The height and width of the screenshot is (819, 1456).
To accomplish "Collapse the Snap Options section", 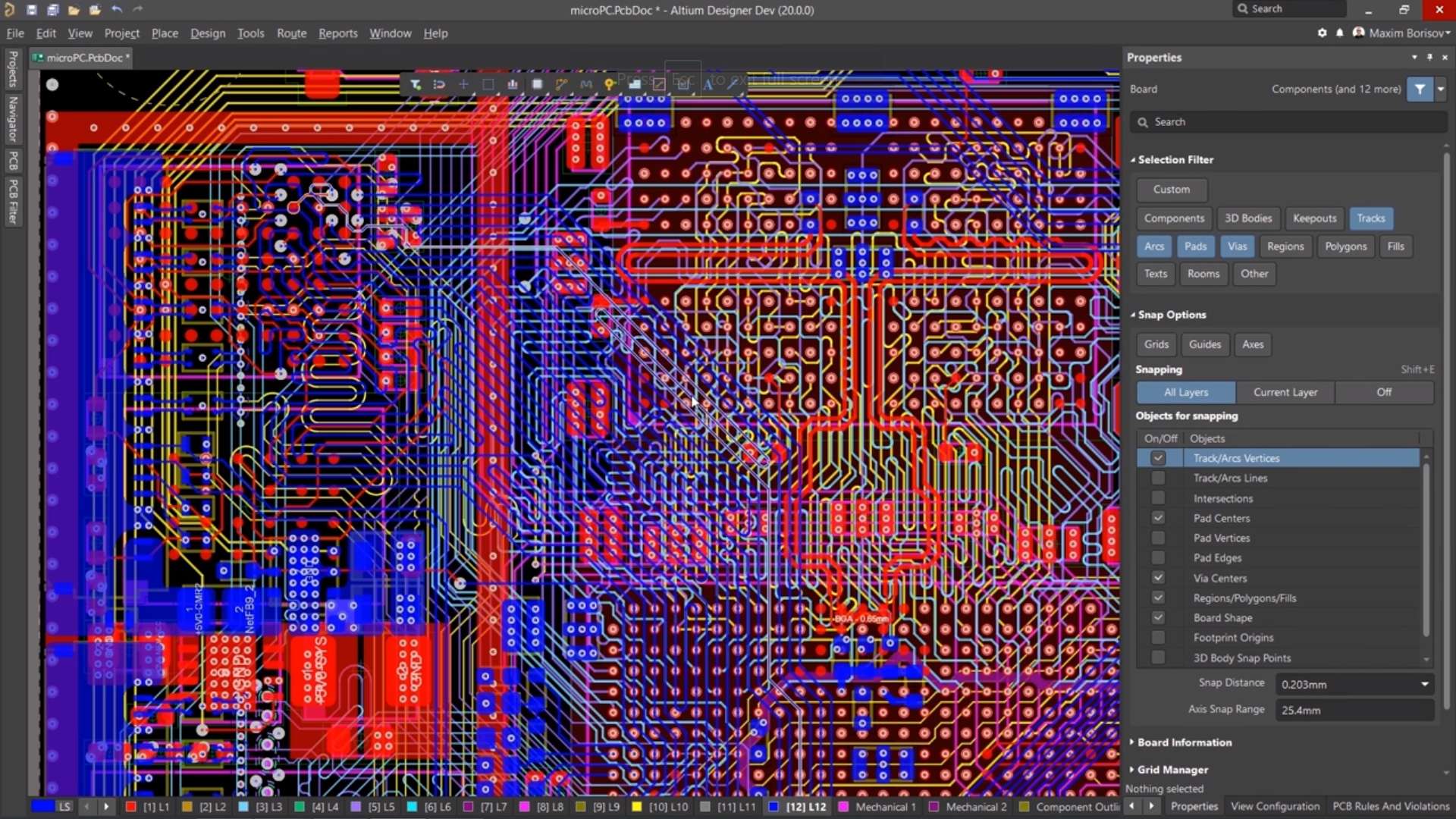I will pos(1133,315).
